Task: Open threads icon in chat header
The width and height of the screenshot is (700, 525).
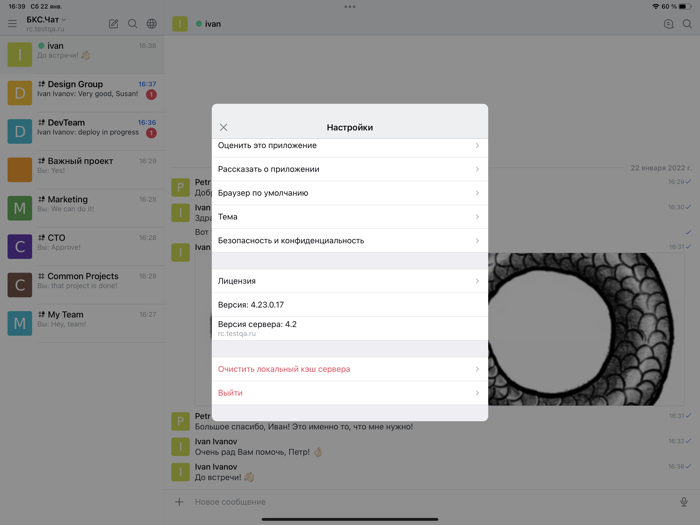Action: 668,24
